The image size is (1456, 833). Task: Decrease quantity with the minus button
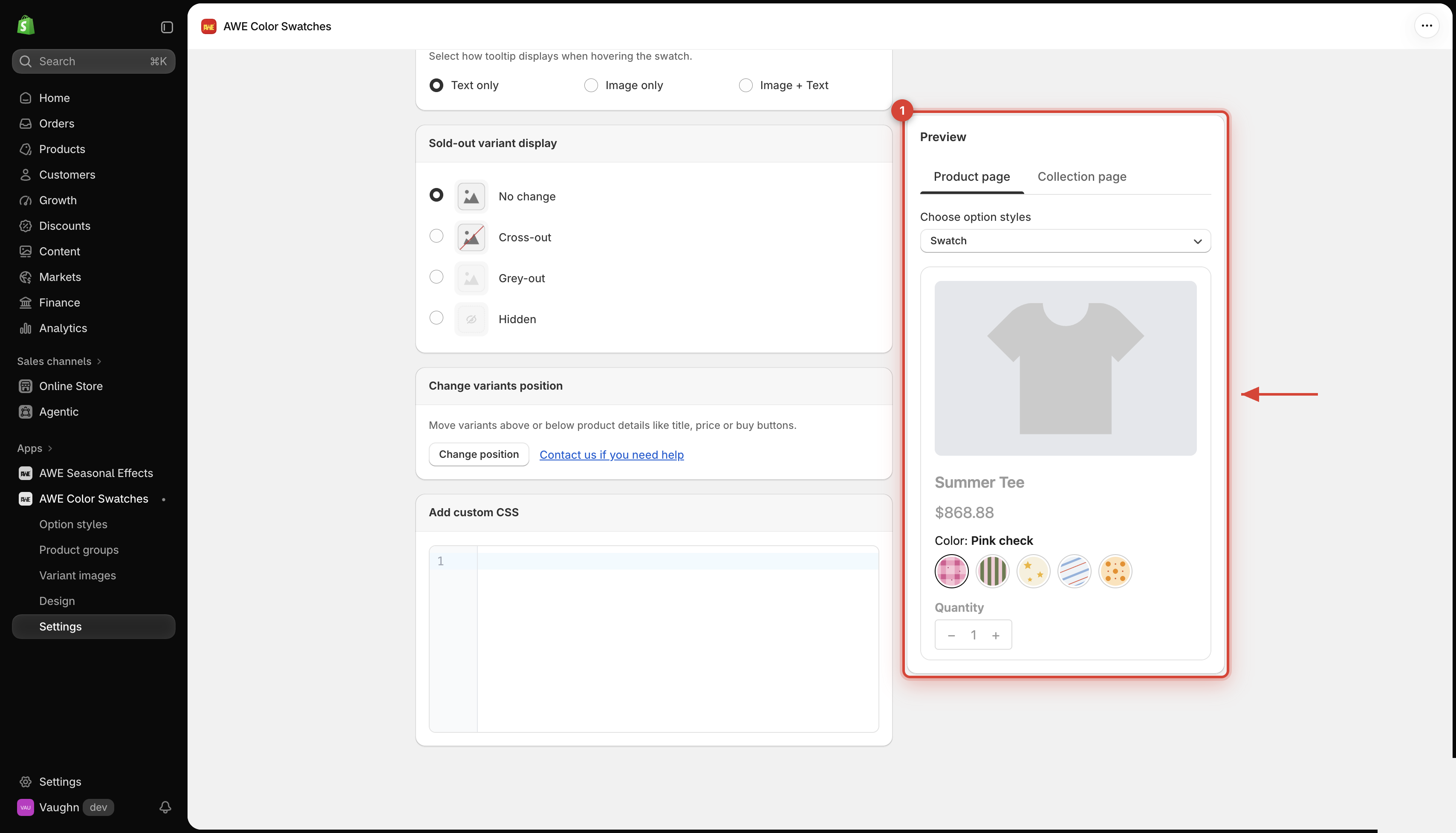(951, 635)
